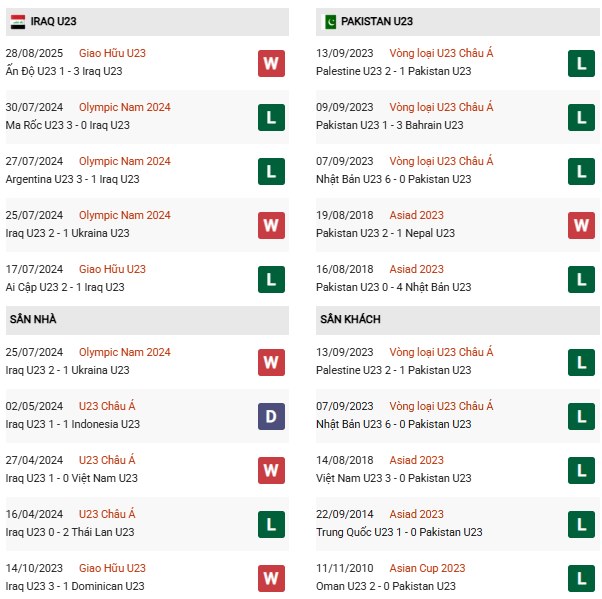Click L badge for Palestine match on 13/09/2023
Viewport: 602px width, 599px height.
(582, 63)
